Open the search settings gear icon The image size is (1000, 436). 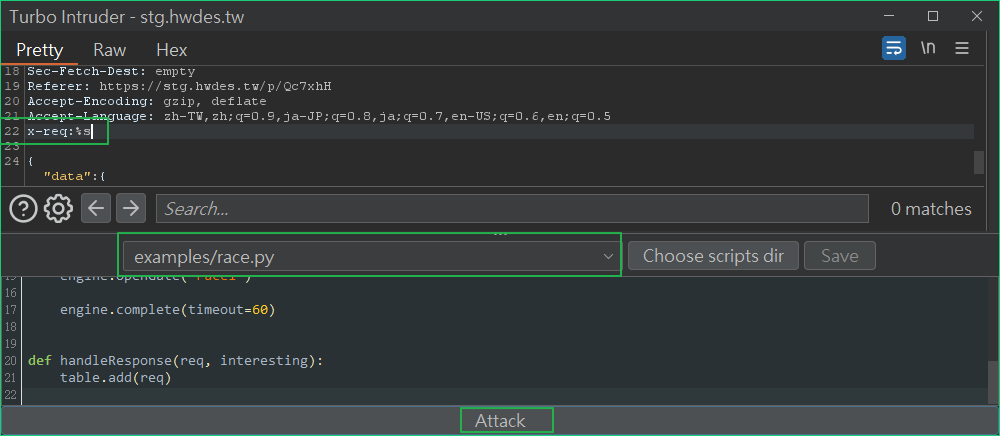(x=58, y=208)
